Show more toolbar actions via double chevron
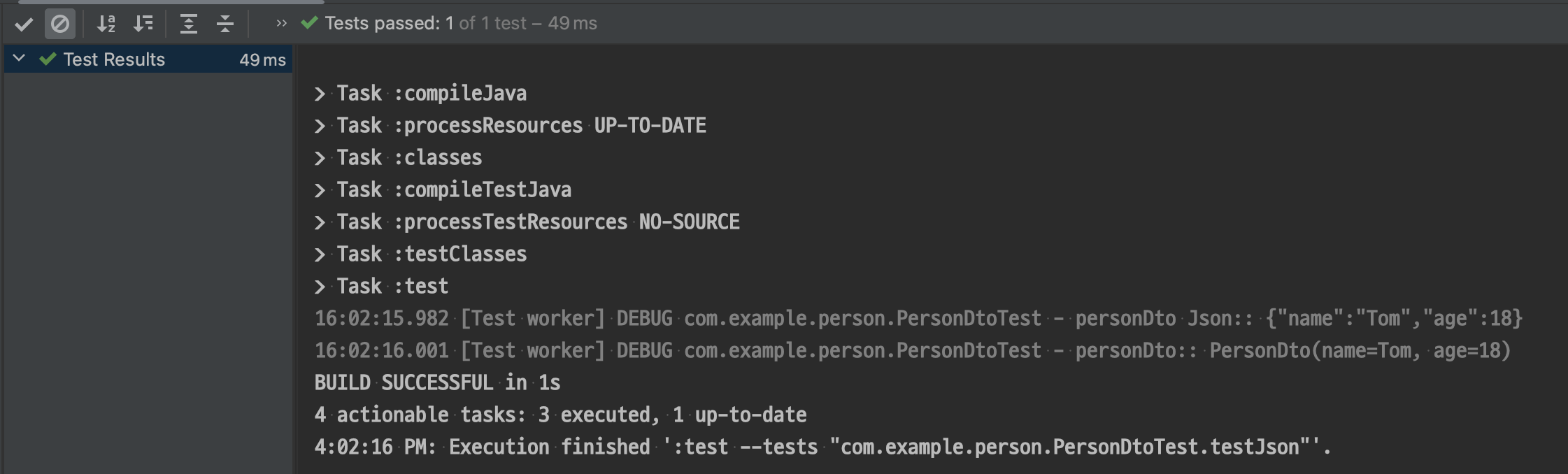1568x474 pixels. tap(281, 23)
